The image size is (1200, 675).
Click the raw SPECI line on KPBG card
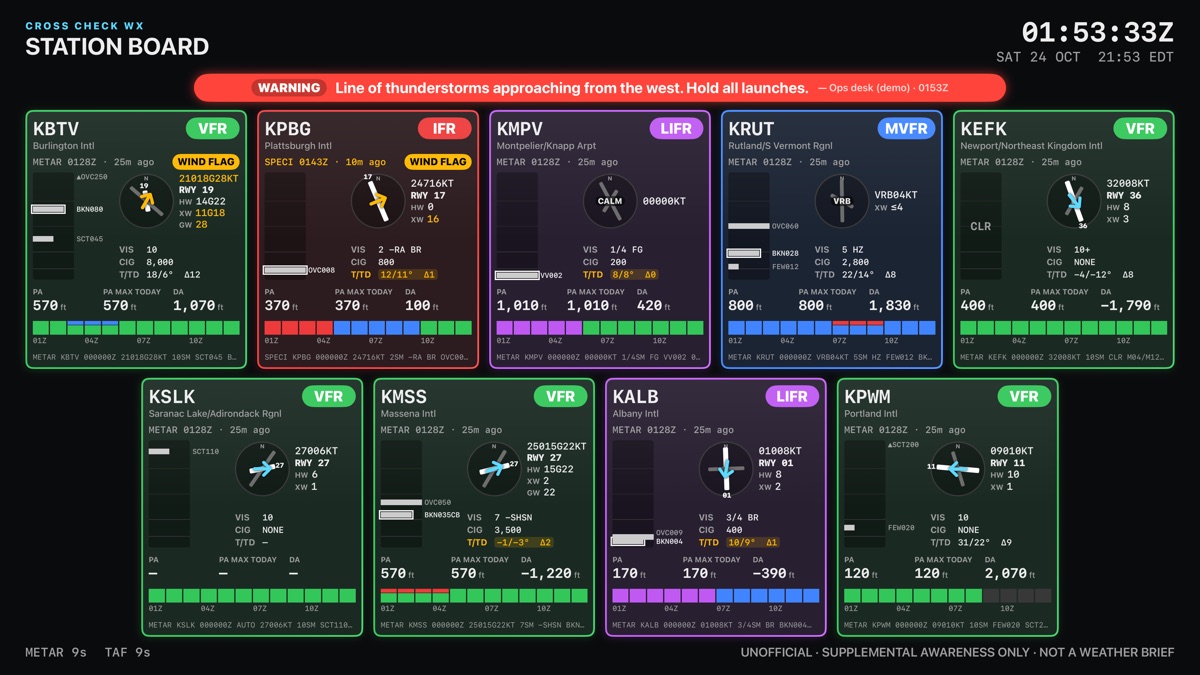click(368, 357)
